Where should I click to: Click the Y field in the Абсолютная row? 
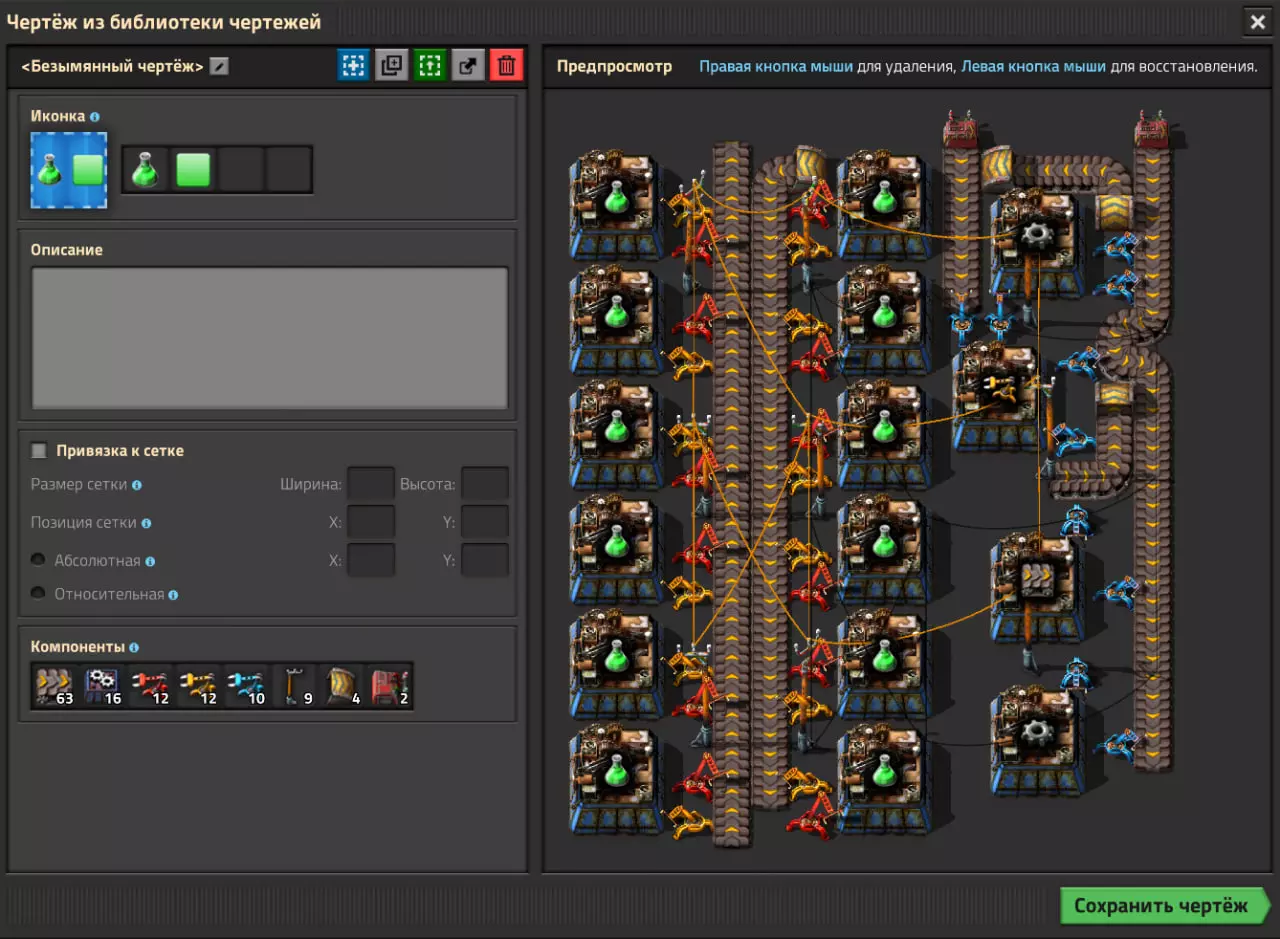pos(485,560)
